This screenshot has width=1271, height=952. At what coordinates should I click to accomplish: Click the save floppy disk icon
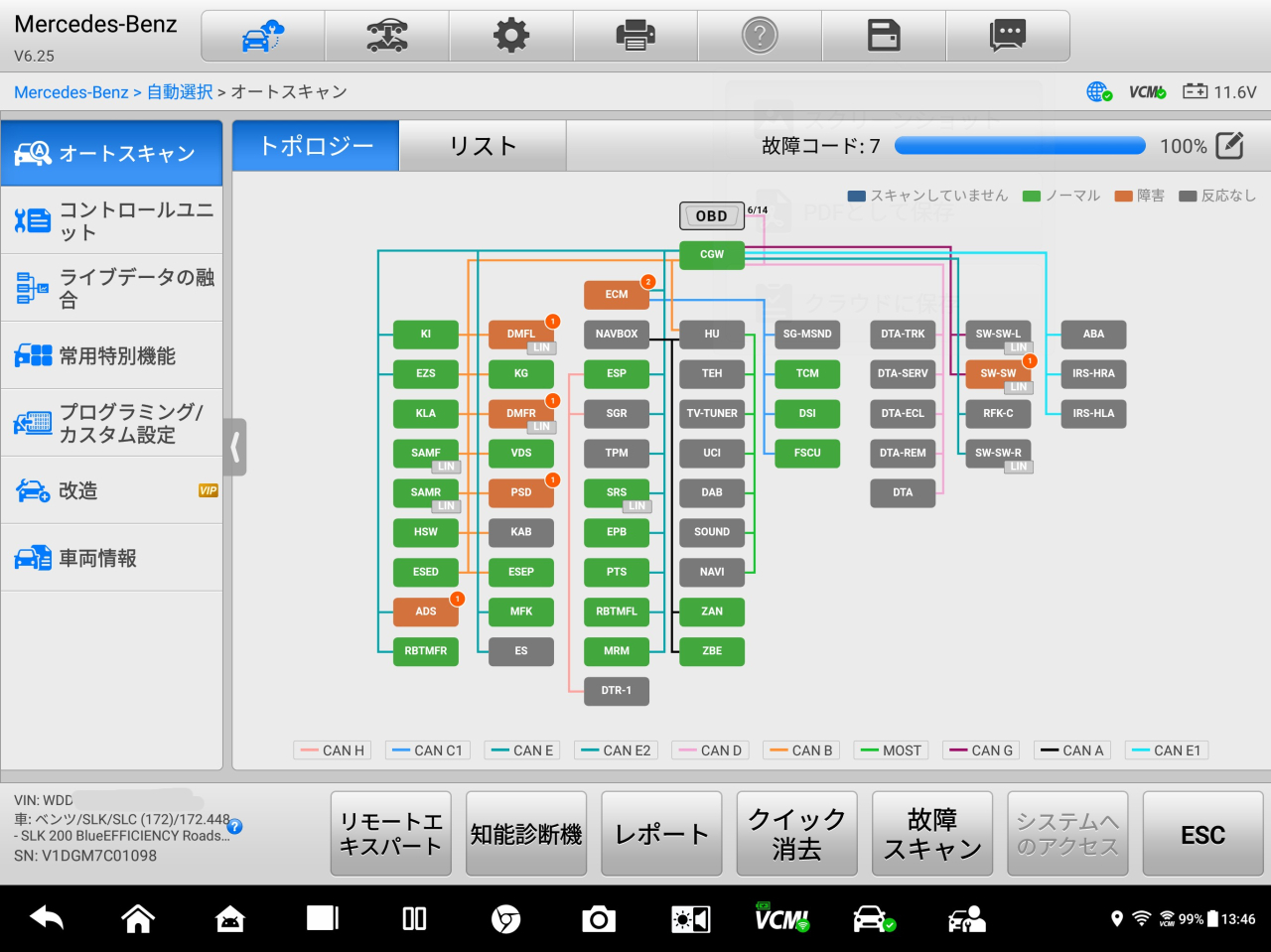click(x=884, y=37)
